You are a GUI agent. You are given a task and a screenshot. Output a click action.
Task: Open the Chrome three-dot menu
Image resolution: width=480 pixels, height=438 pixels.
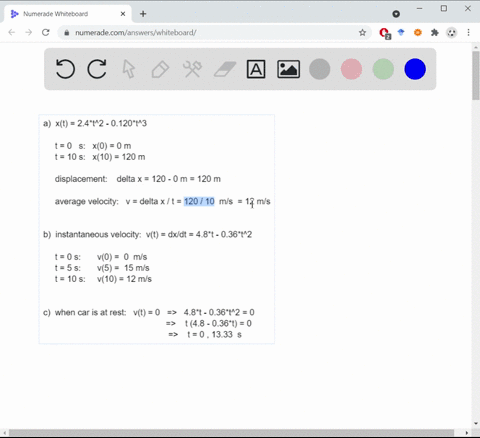tap(468, 33)
